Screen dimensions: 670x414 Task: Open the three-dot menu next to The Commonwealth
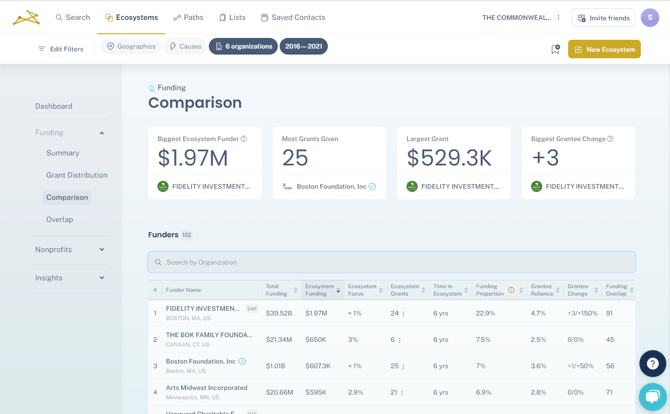[x=559, y=18]
